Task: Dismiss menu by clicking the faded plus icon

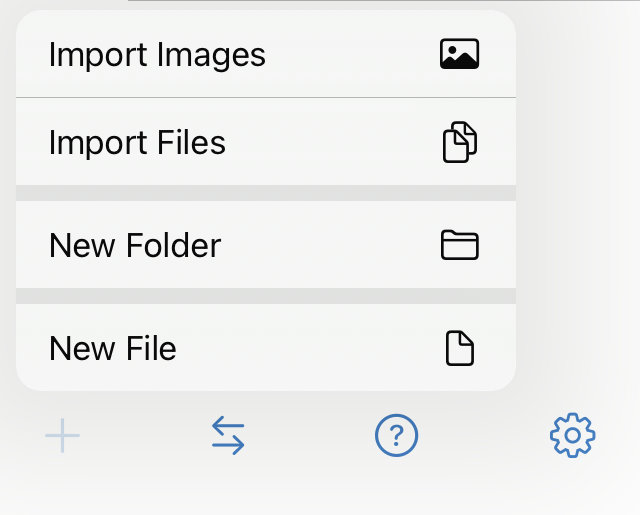Action: [x=62, y=435]
